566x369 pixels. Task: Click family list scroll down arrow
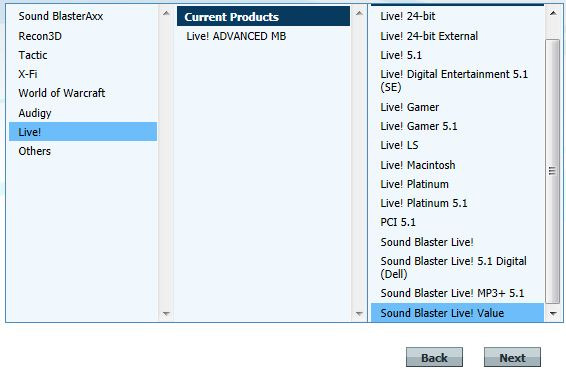click(166, 314)
